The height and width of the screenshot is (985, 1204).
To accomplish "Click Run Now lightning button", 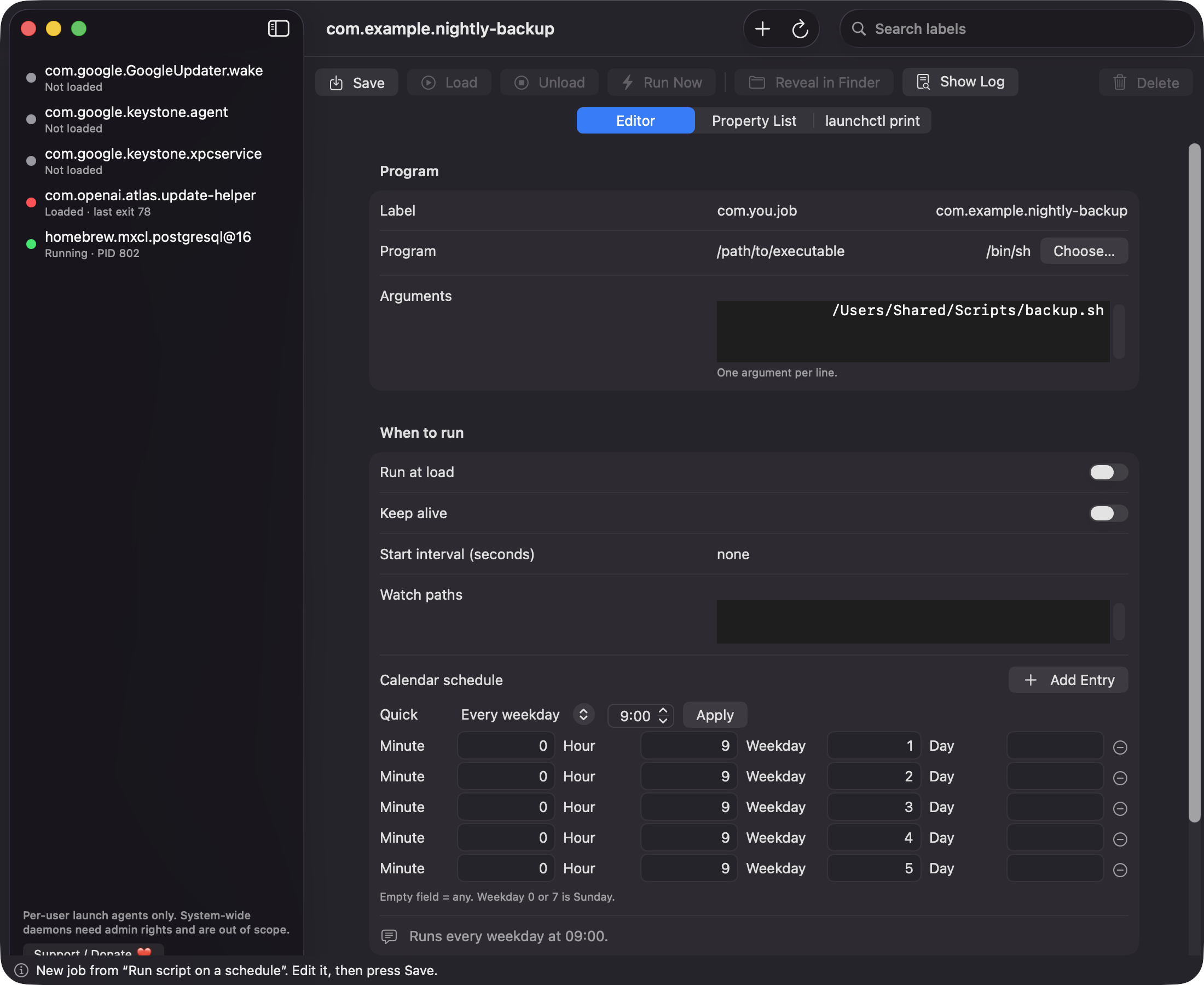I will [x=662, y=82].
